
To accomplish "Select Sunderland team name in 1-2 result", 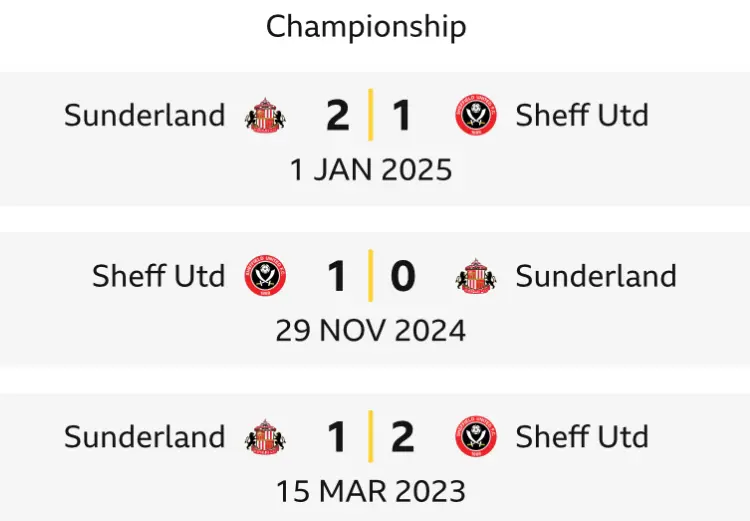I will (x=144, y=437).
